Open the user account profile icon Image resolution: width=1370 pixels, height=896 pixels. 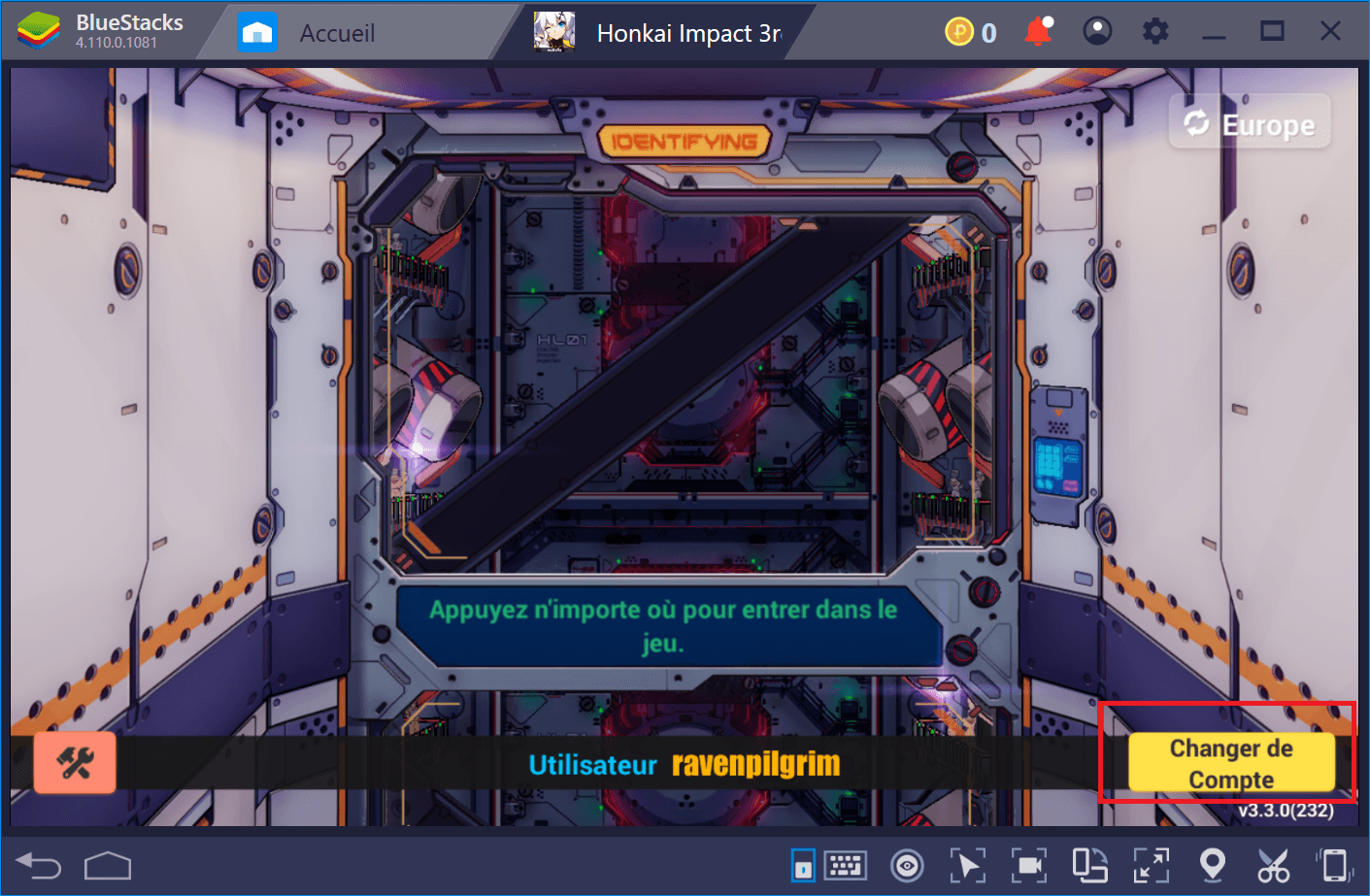1097,32
